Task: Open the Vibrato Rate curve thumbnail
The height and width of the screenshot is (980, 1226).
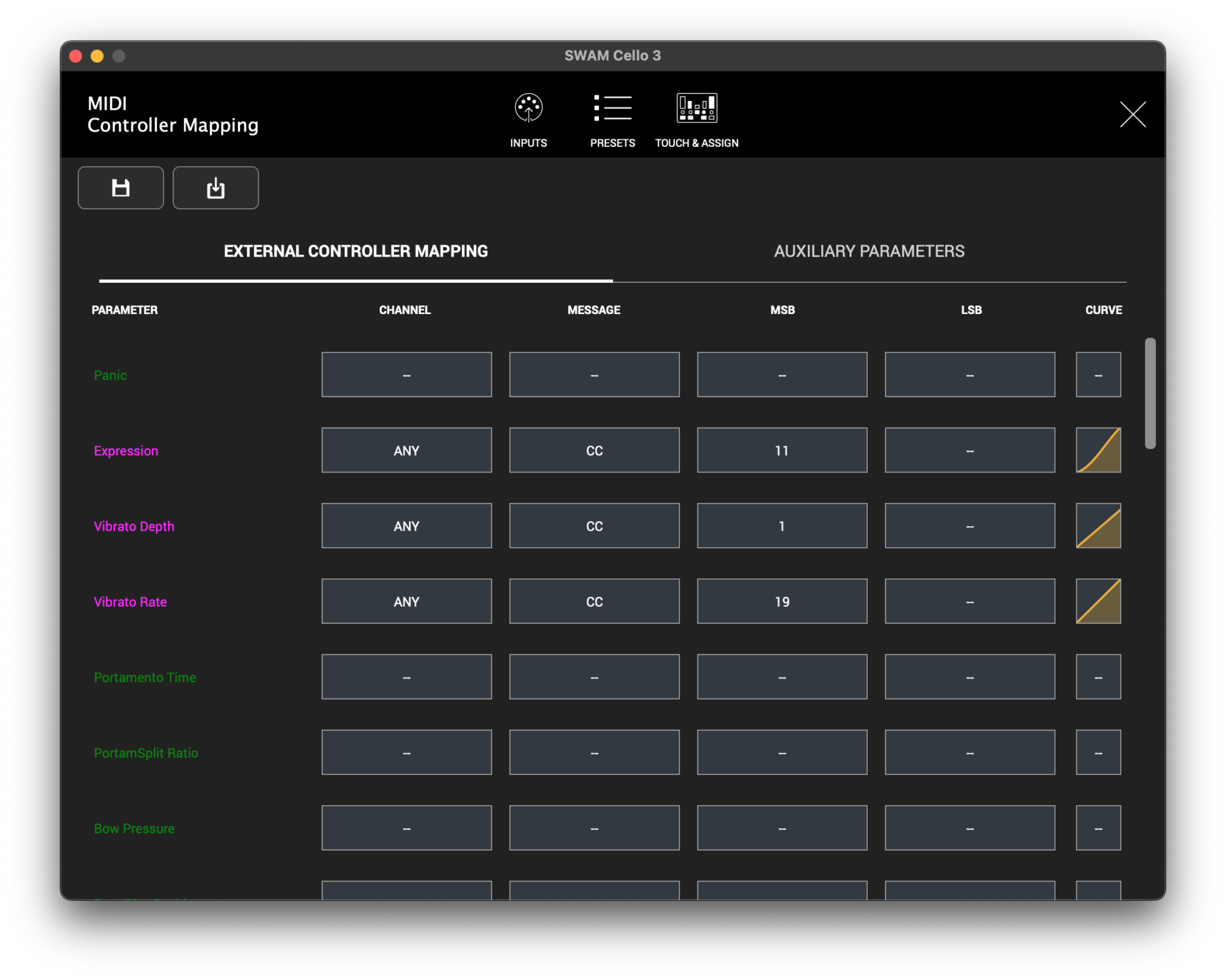Action: click(1098, 601)
